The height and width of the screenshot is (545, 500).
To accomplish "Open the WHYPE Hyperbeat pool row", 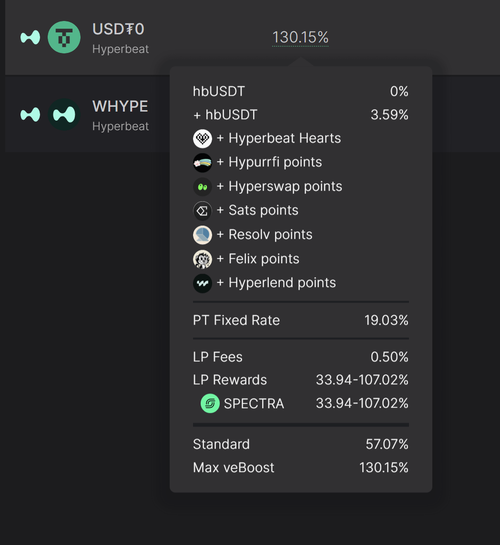I will [87, 115].
